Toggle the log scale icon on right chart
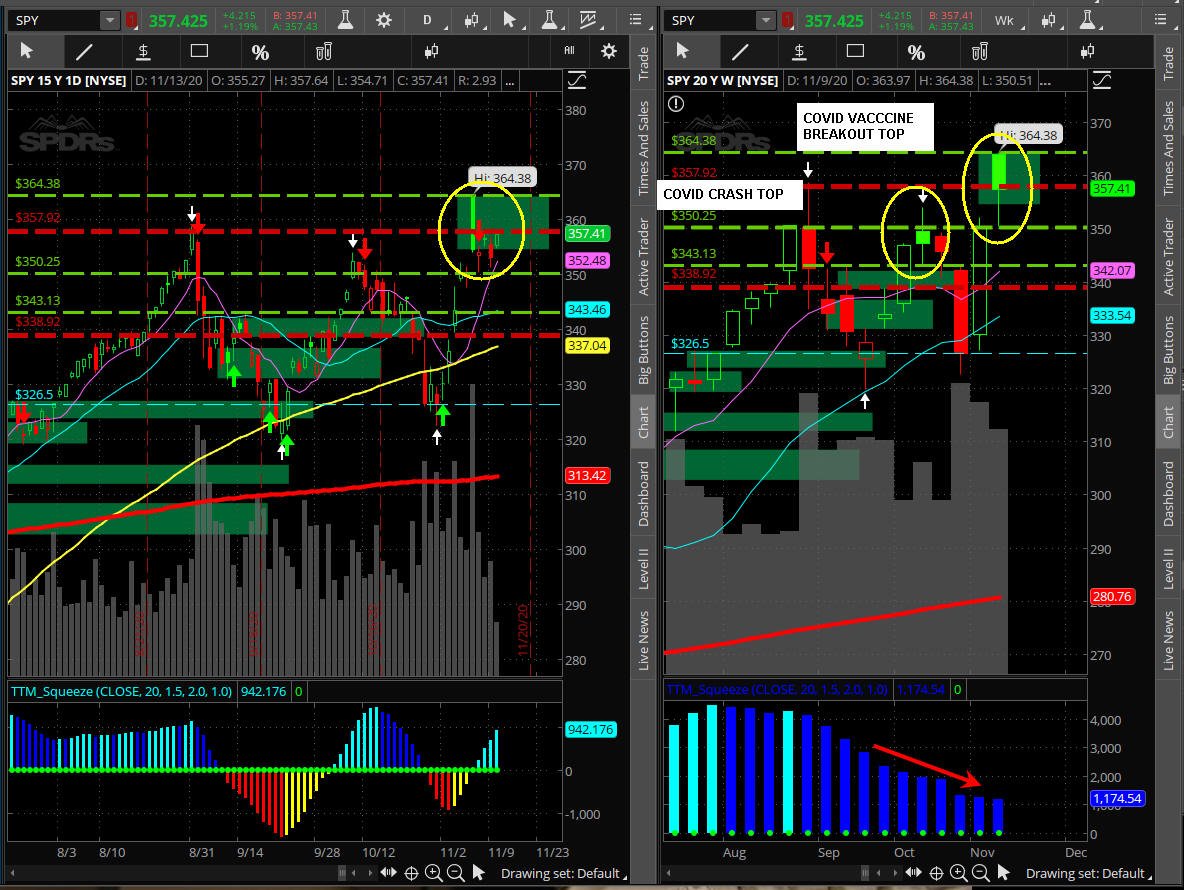 [x=1101, y=80]
